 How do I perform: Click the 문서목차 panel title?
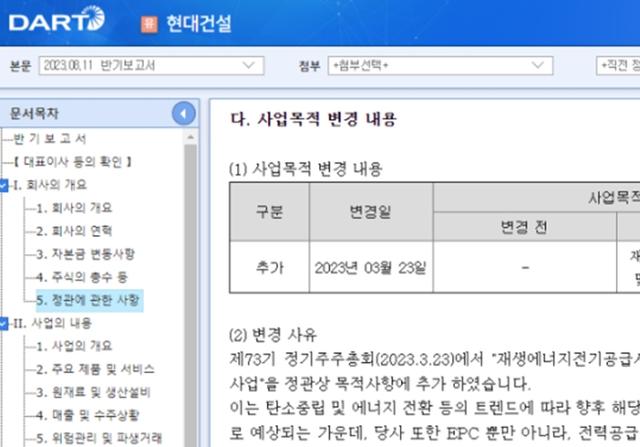[34, 113]
